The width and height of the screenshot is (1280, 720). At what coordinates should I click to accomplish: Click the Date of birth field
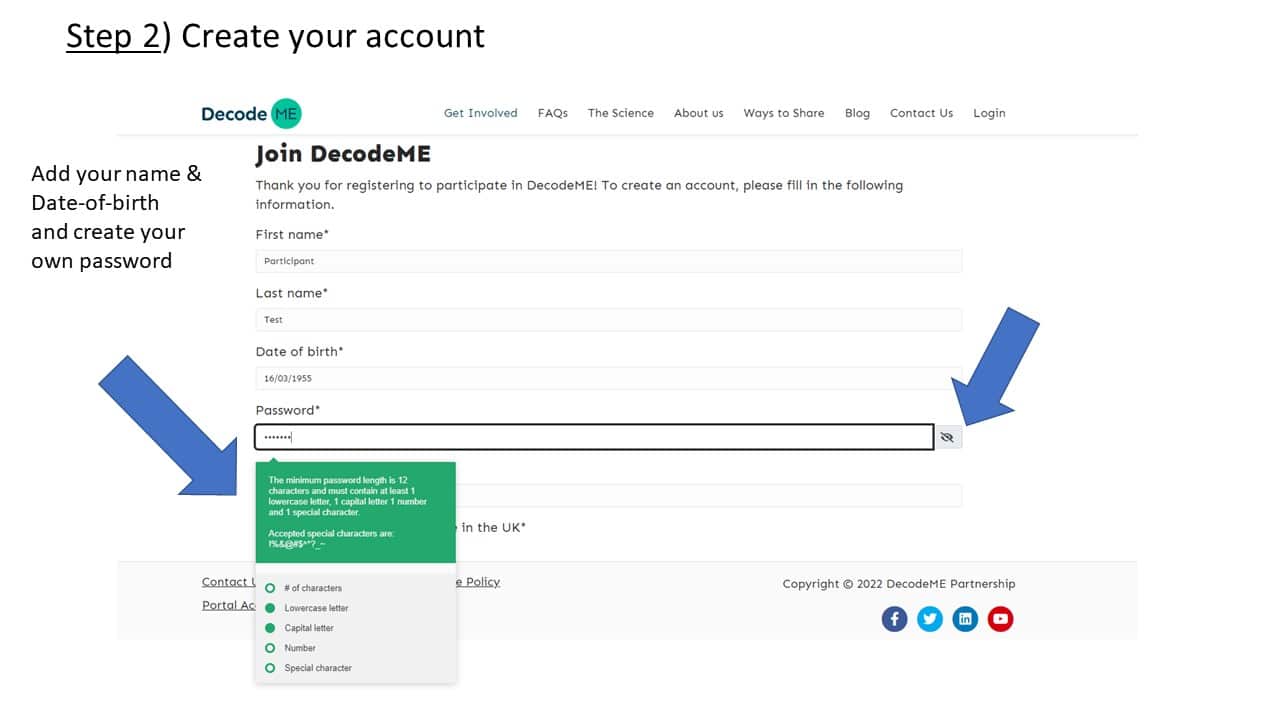[609, 378]
